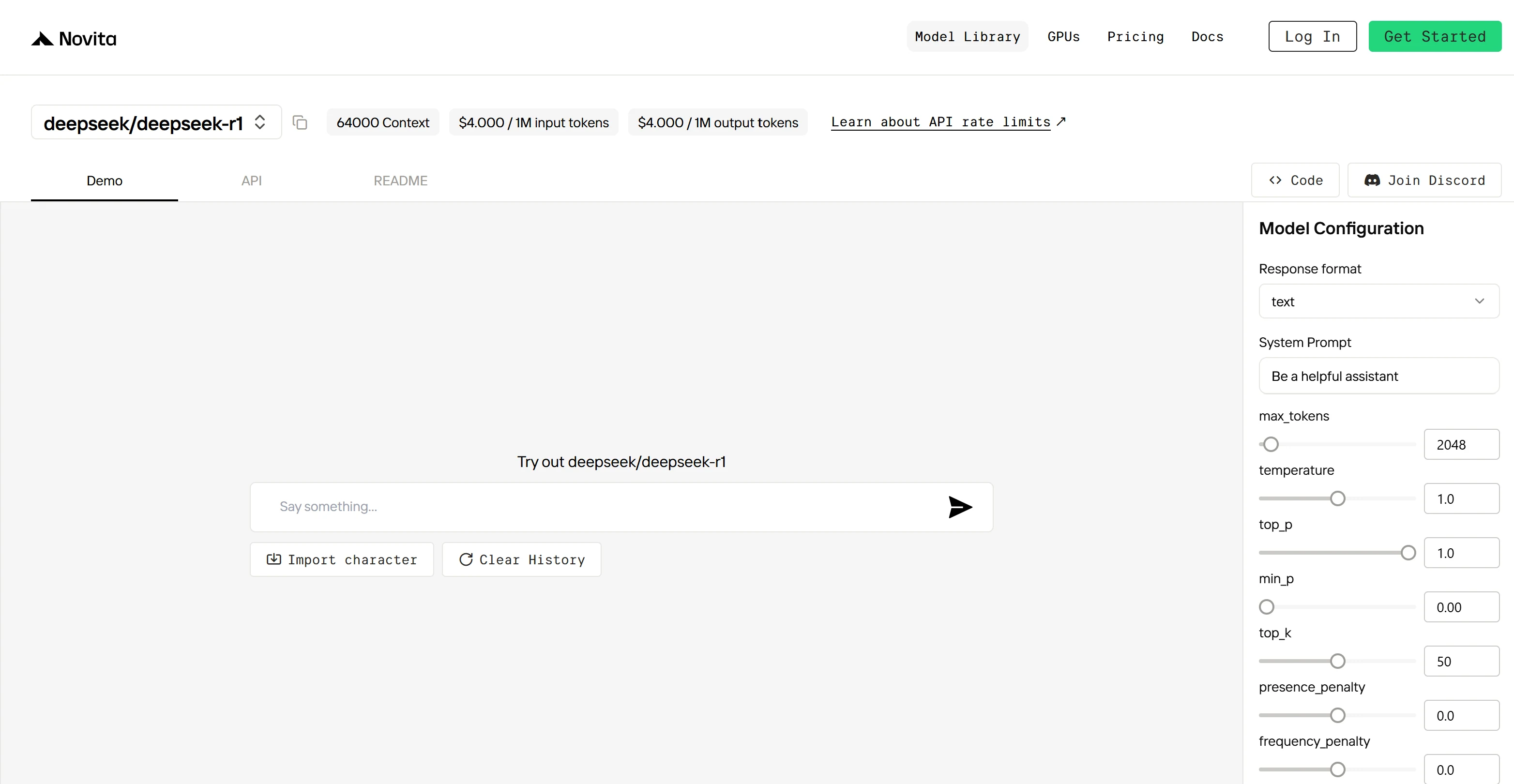Click the temperature value field
The width and height of the screenshot is (1514, 784).
(1461, 498)
